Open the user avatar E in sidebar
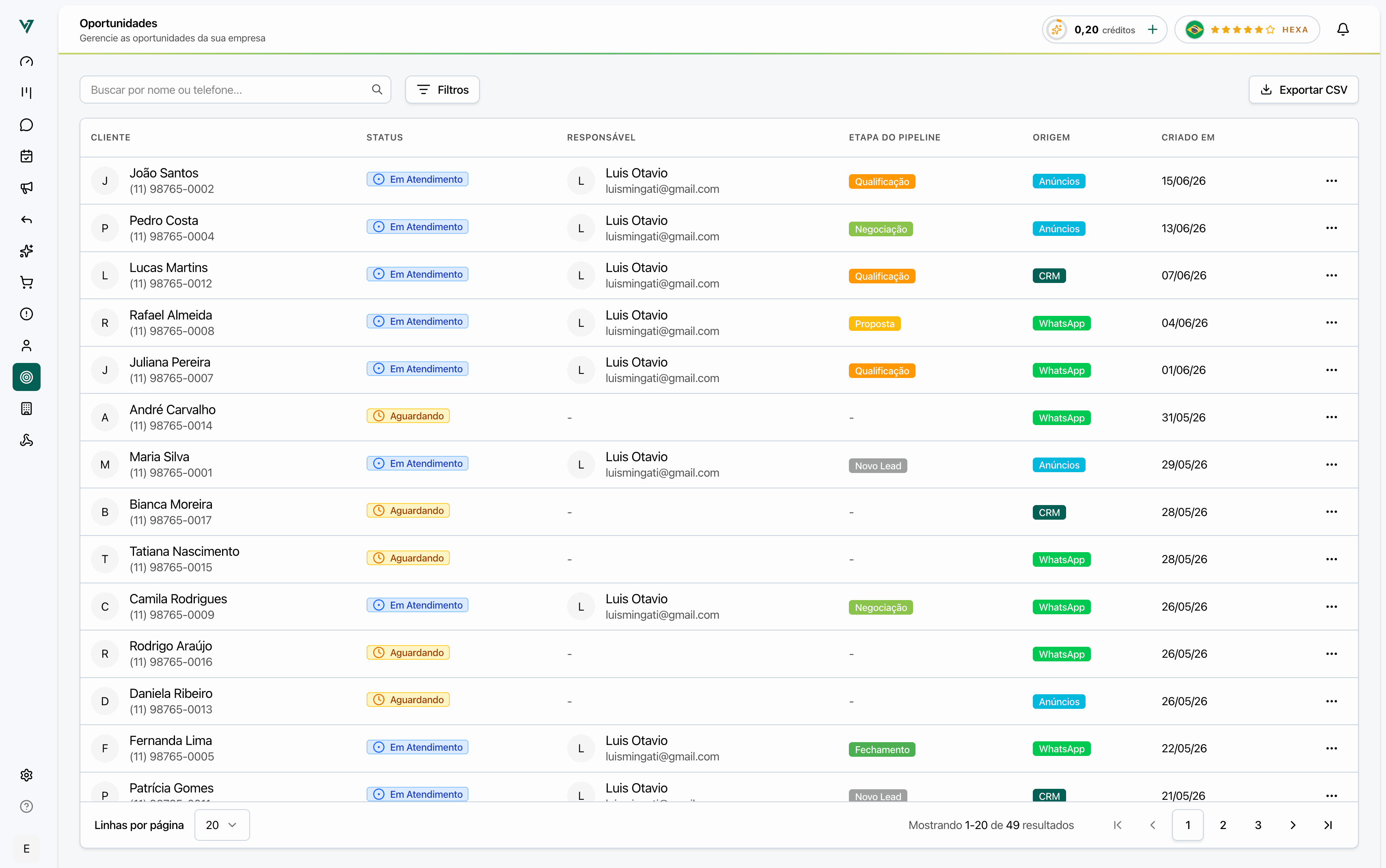This screenshot has height=868, width=1386. click(x=26, y=849)
